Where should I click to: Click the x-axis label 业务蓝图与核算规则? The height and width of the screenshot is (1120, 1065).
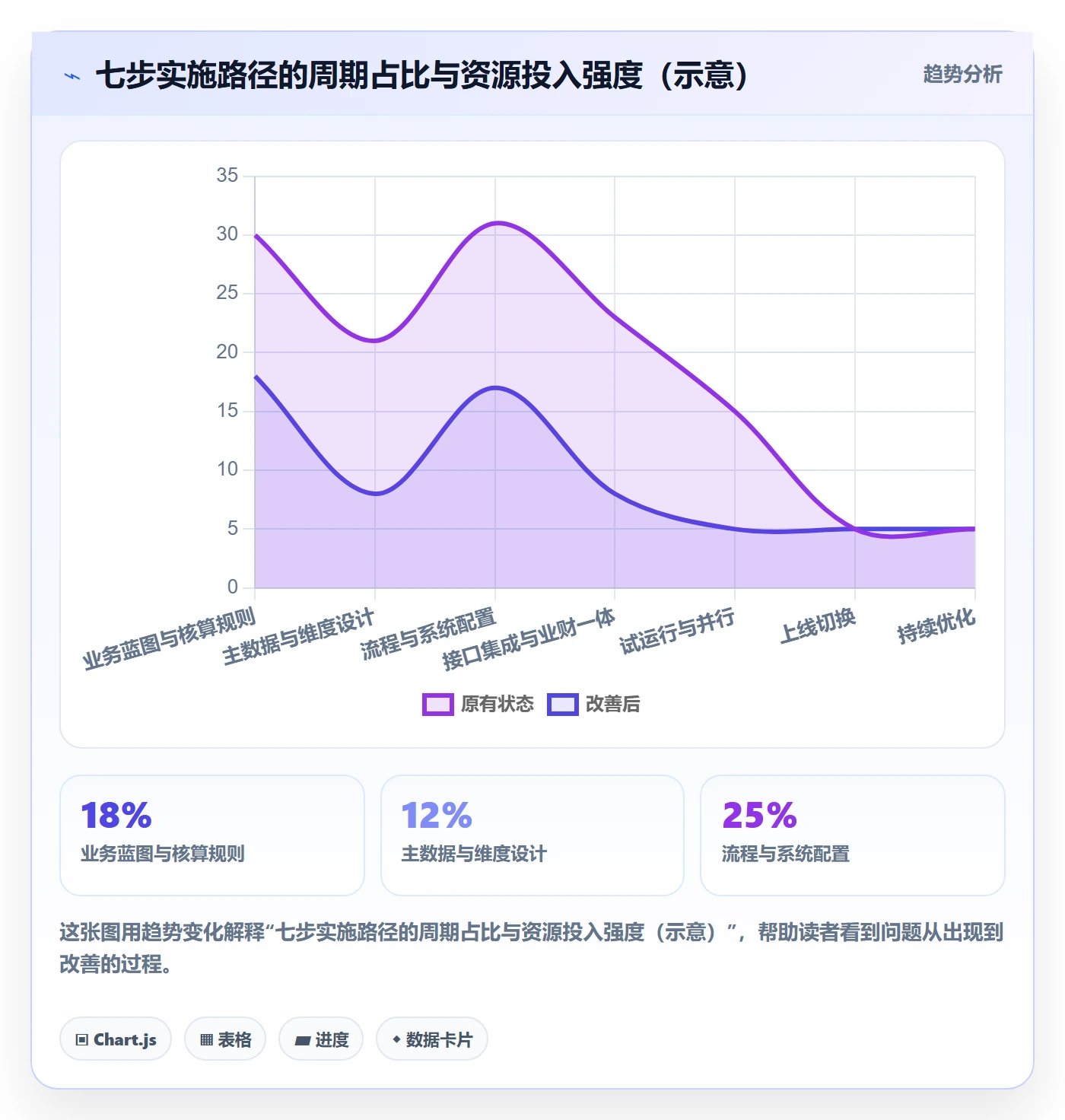click(x=170, y=639)
